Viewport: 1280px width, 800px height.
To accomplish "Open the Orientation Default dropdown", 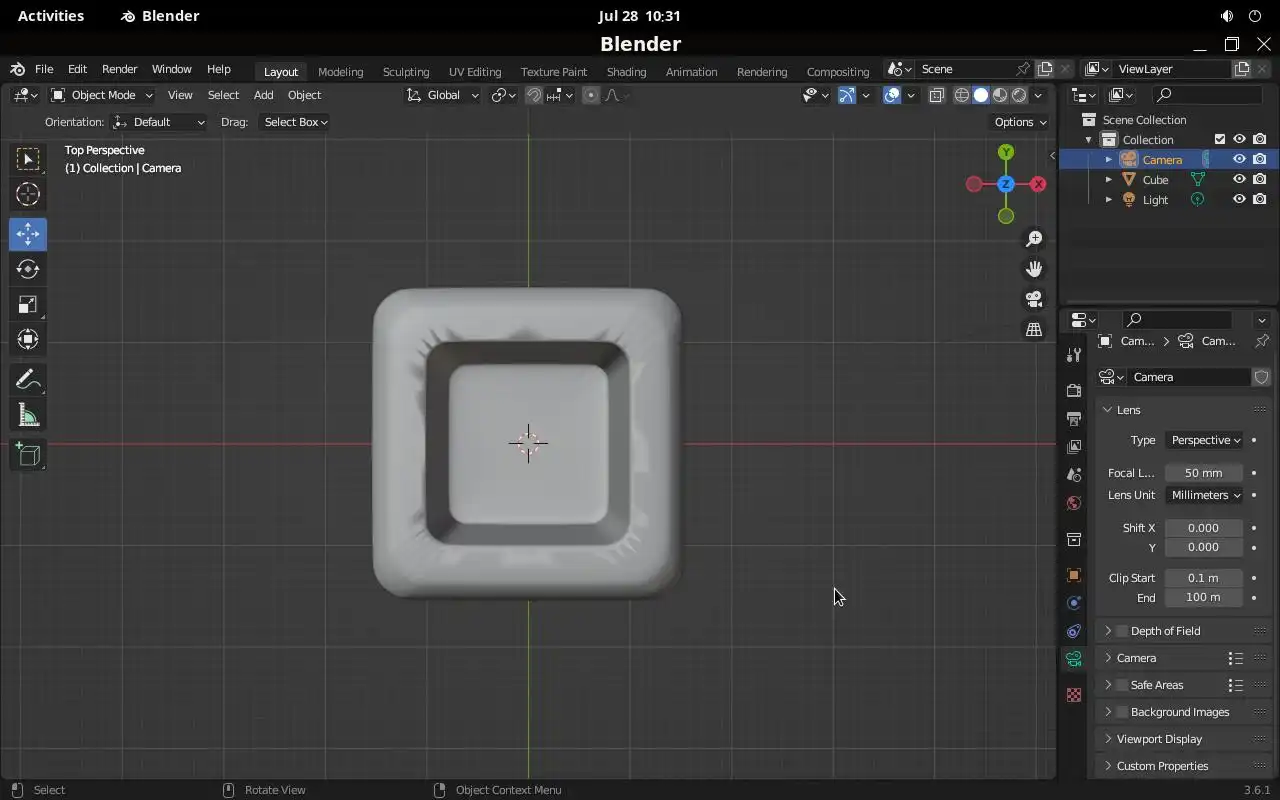I will pos(160,122).
